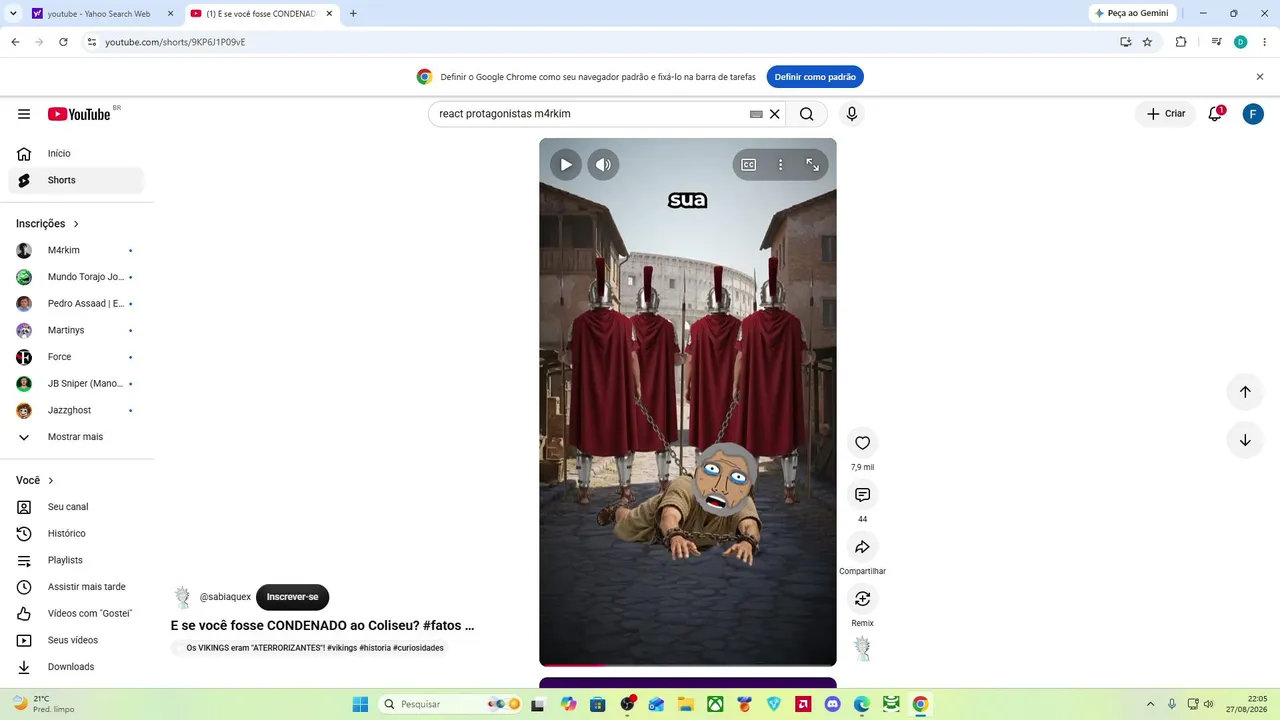Go to the previous Short with up arrow
The height and width of the screenshot is (720, 1280).
(x=1245, y=392)
